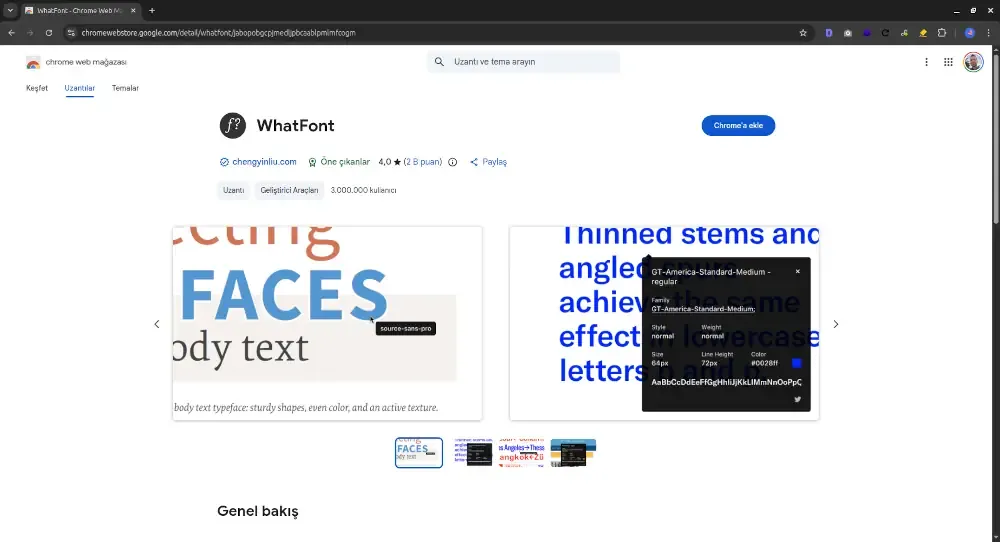
Task: Switch to the Keşfet tab
Action: (x=37, y=88)
